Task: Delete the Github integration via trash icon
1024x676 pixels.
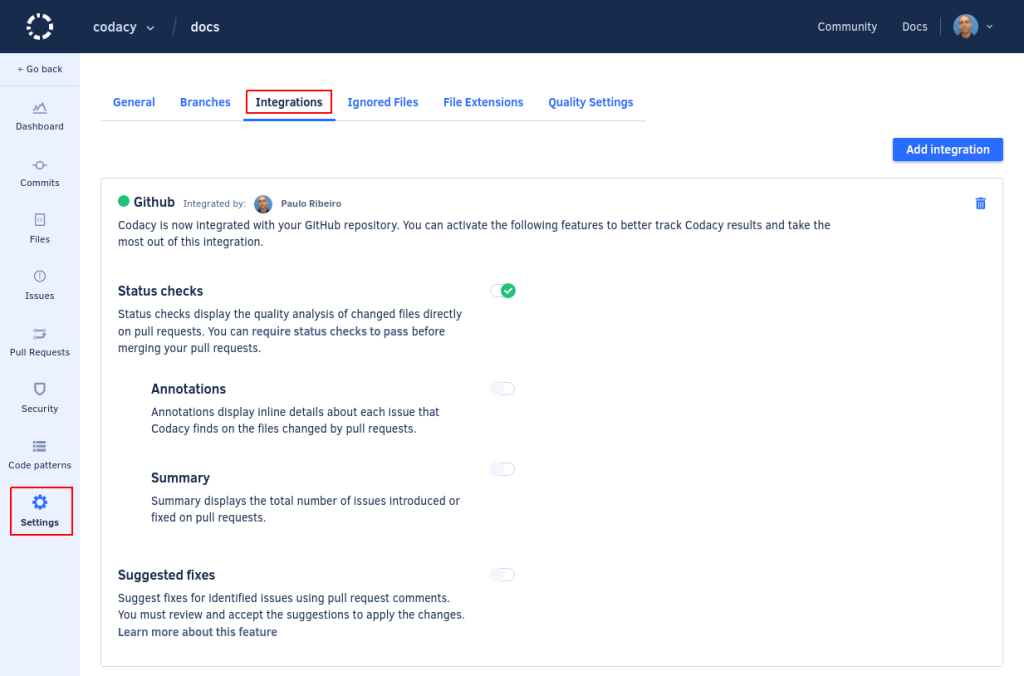Action: coord(980,202)
